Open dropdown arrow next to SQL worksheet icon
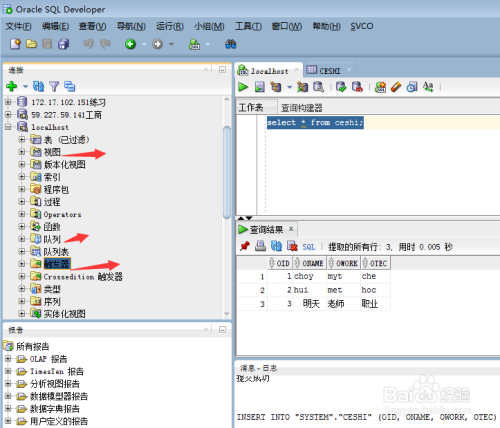500x428 pixels. (x=208, y=44)
